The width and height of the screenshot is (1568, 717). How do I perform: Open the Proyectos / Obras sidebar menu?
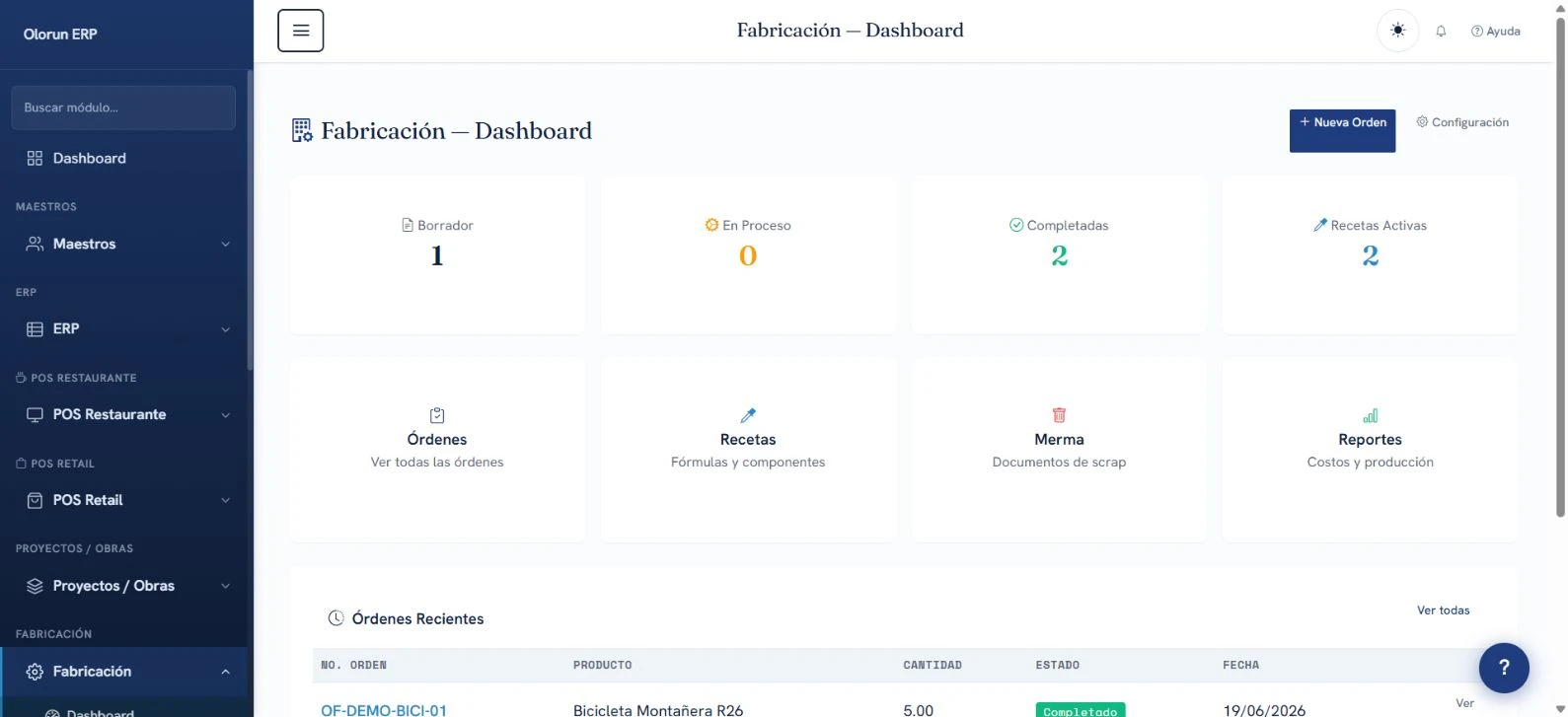coord(123,586)
